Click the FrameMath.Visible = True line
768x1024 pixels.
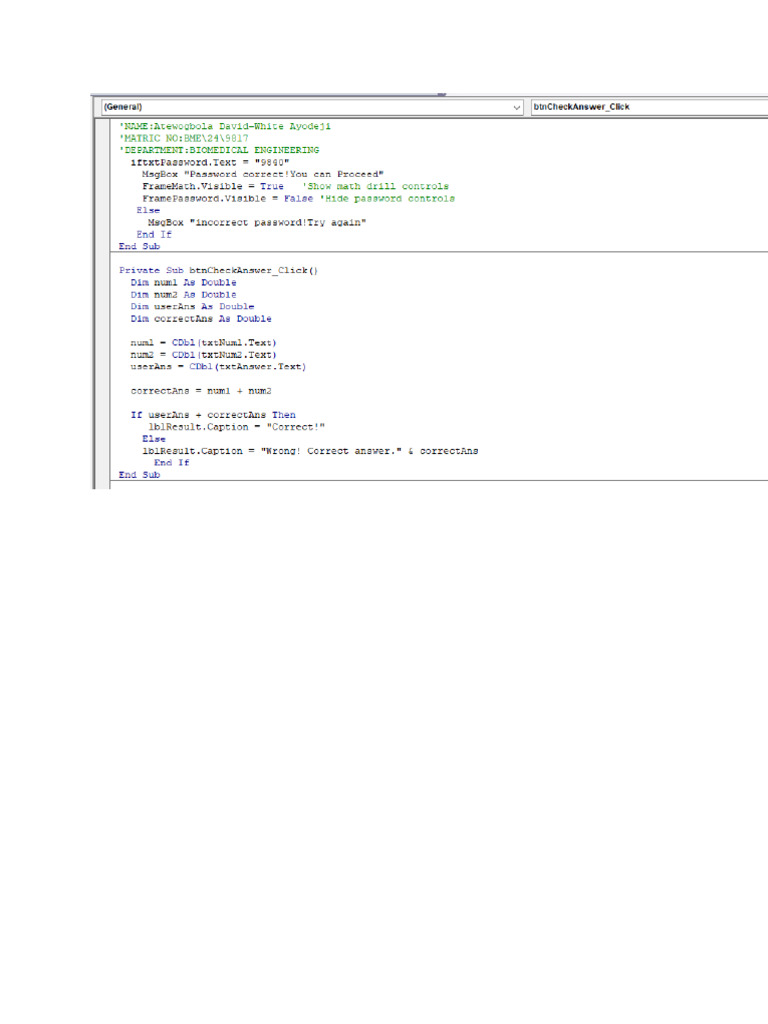click(x=295, y=186)
